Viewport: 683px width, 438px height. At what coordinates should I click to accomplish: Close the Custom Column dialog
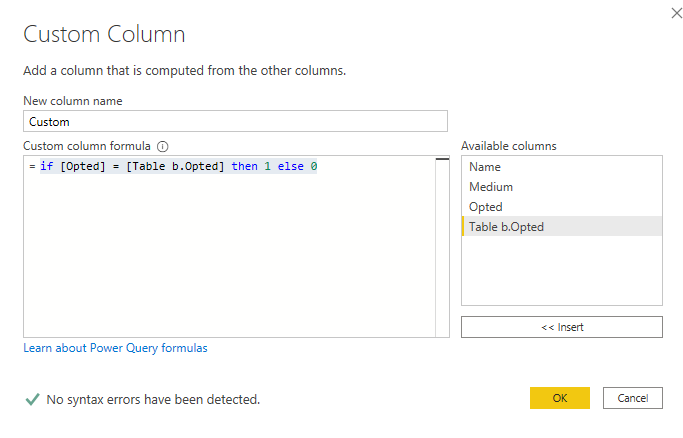[676, 13]
